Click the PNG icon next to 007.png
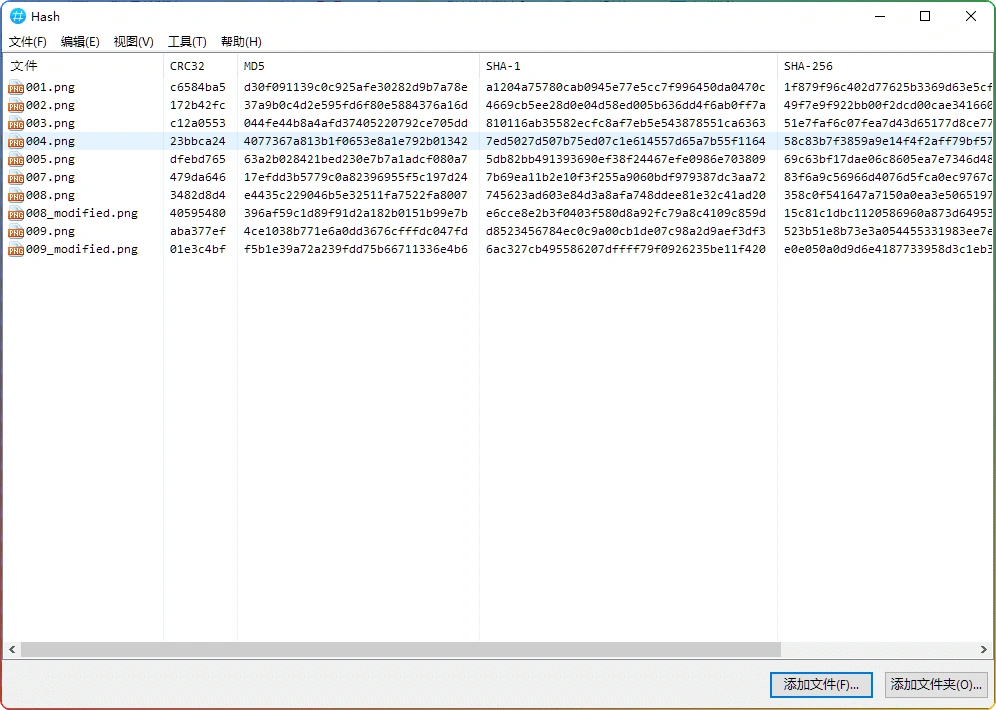 16,178
